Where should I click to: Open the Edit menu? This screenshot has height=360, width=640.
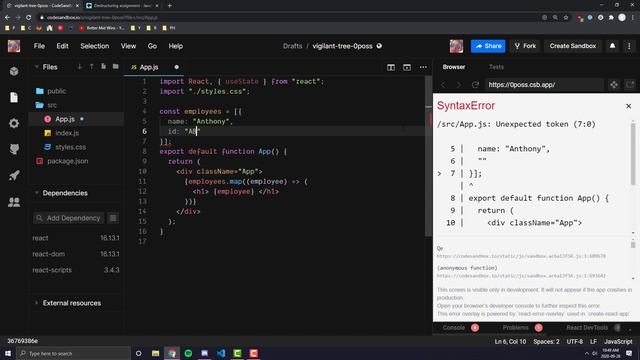[62, 46]
